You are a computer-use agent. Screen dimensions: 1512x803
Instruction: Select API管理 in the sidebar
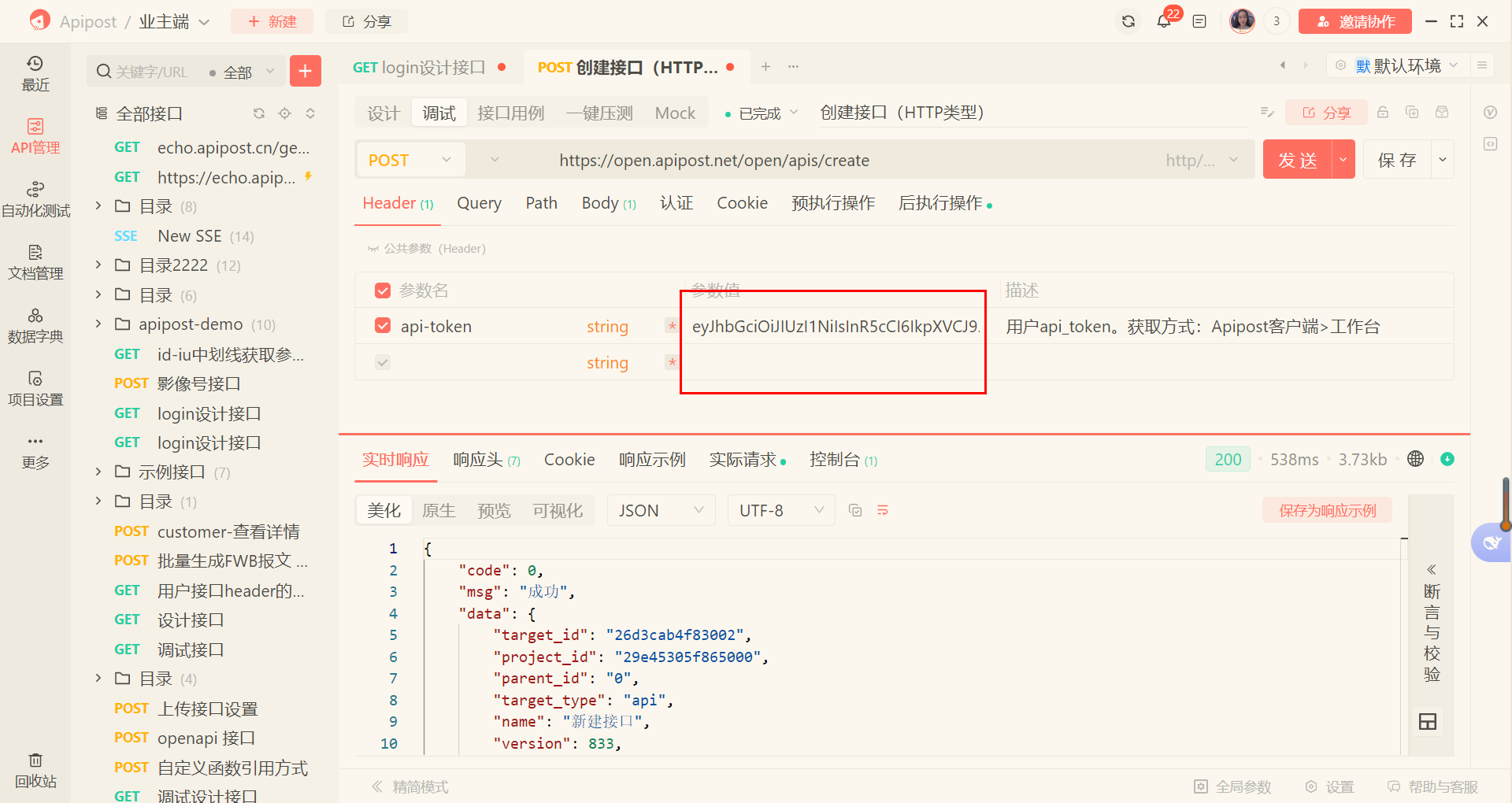35,136
